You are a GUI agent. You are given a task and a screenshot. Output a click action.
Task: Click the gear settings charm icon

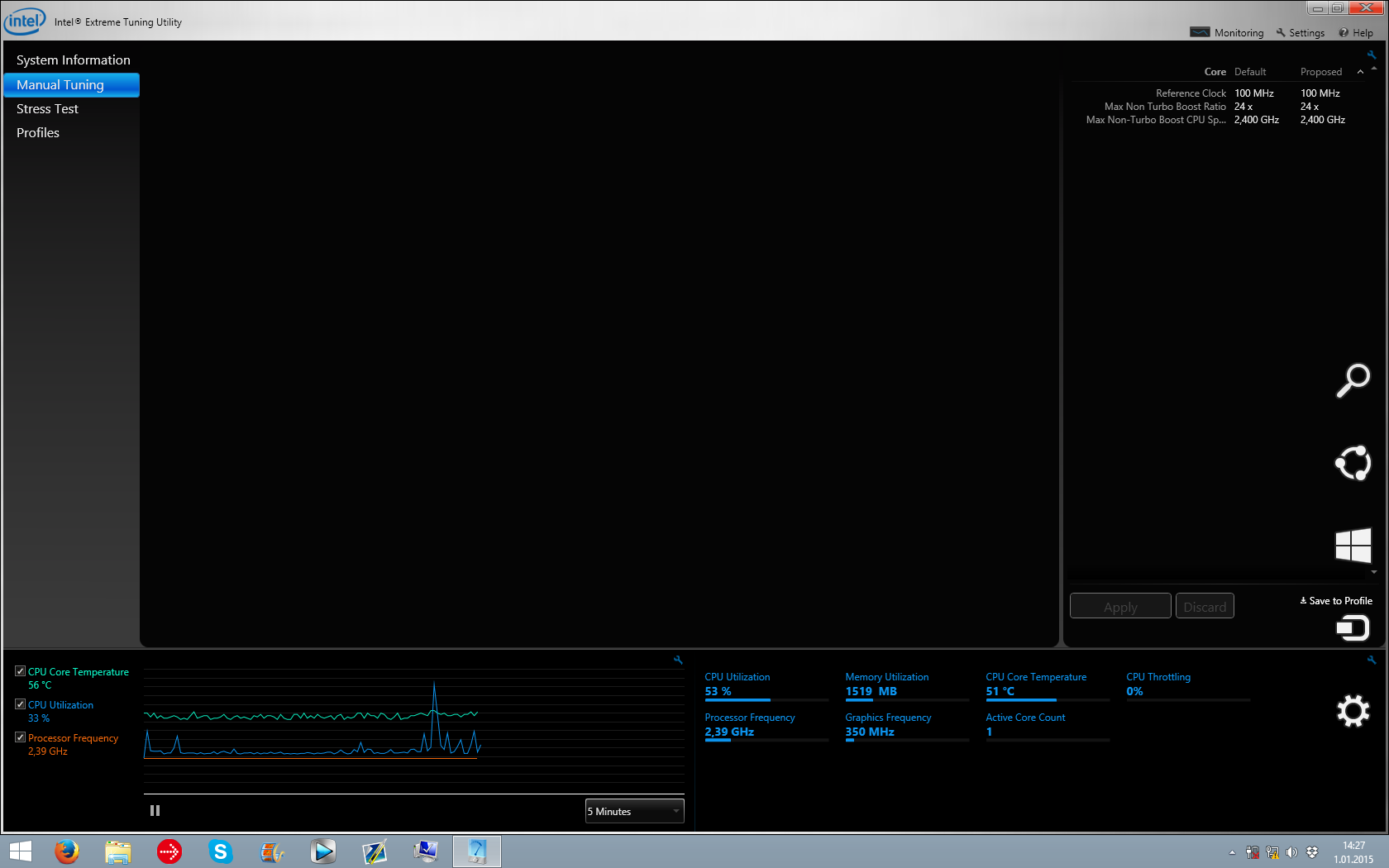click(x=1353, y=711)
